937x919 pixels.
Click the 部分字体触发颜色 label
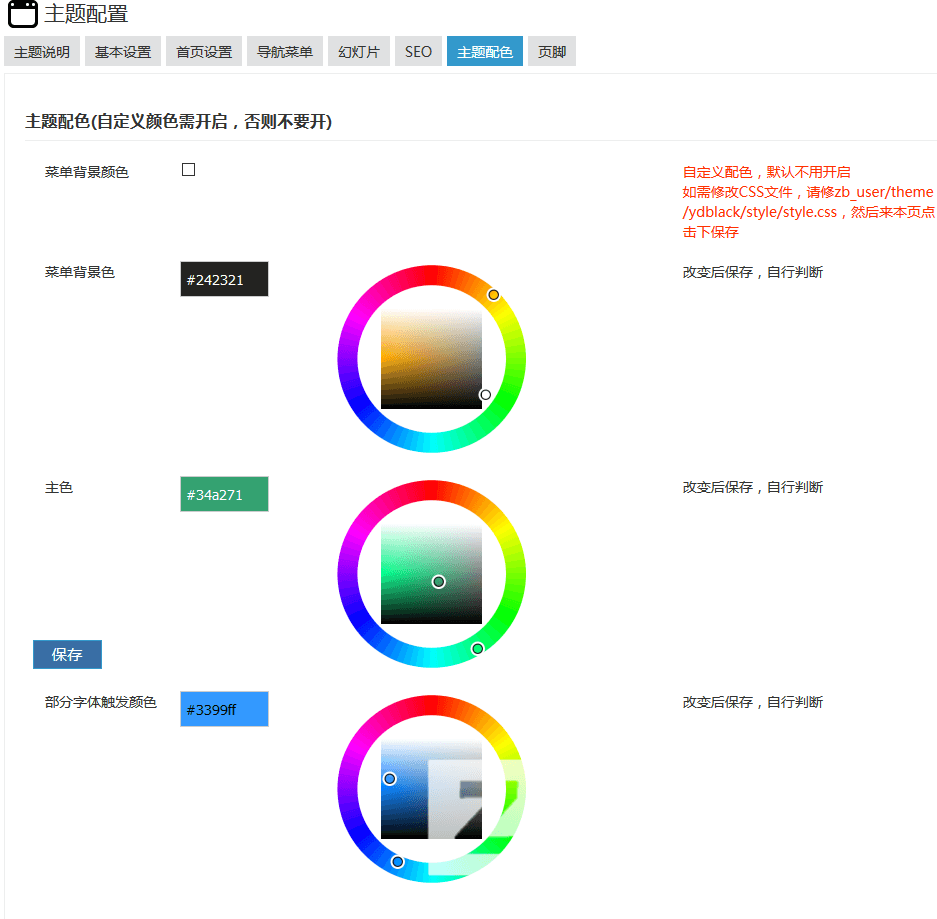point(100,702)
